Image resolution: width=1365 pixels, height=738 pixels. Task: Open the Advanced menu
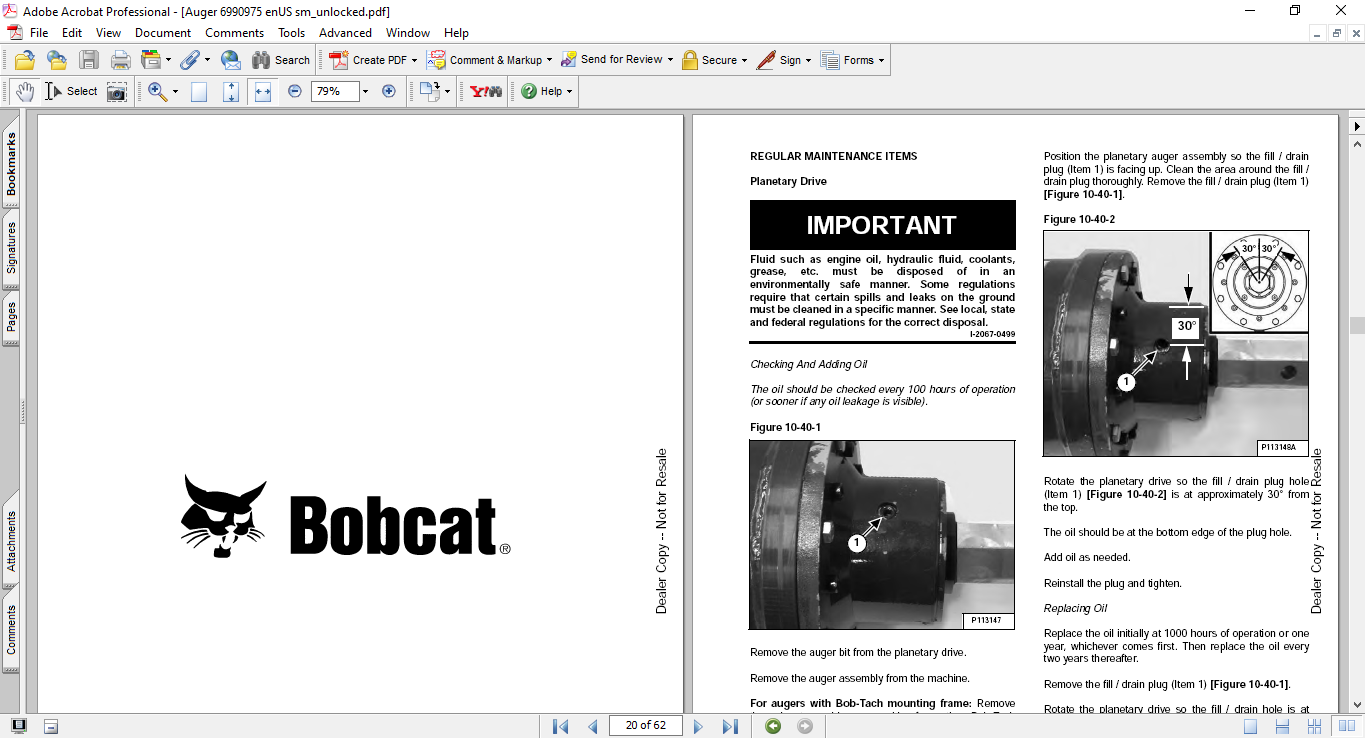[x=346, y=33]
